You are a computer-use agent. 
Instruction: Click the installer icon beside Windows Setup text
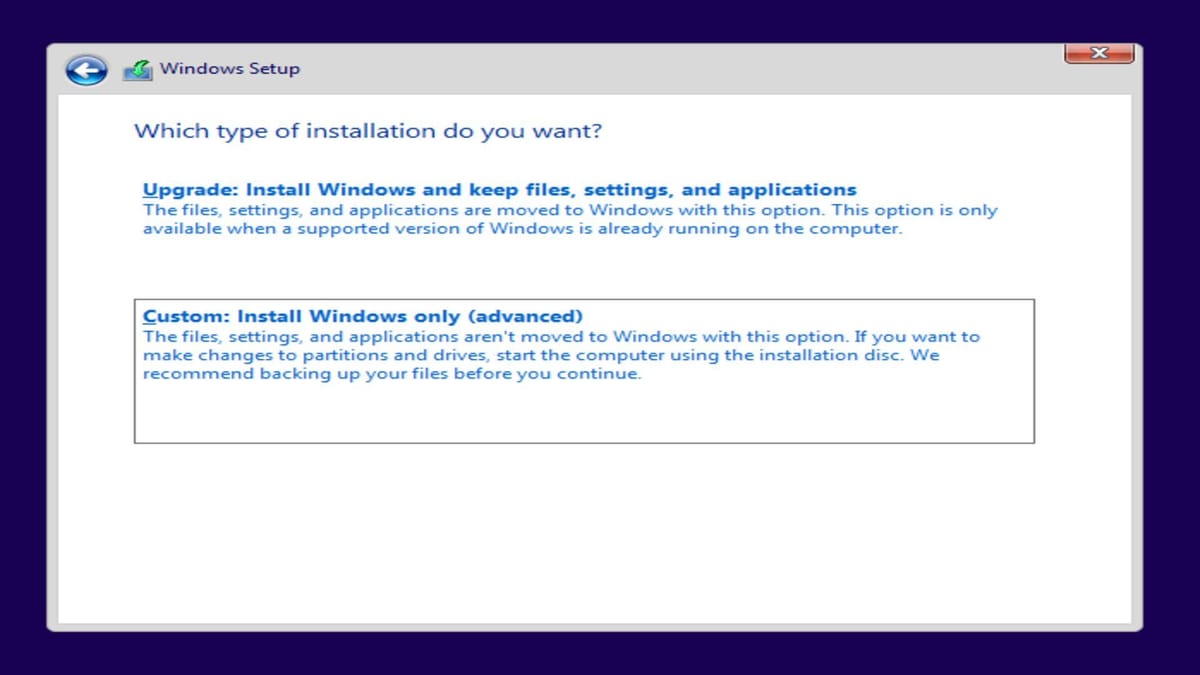[137, 67]
